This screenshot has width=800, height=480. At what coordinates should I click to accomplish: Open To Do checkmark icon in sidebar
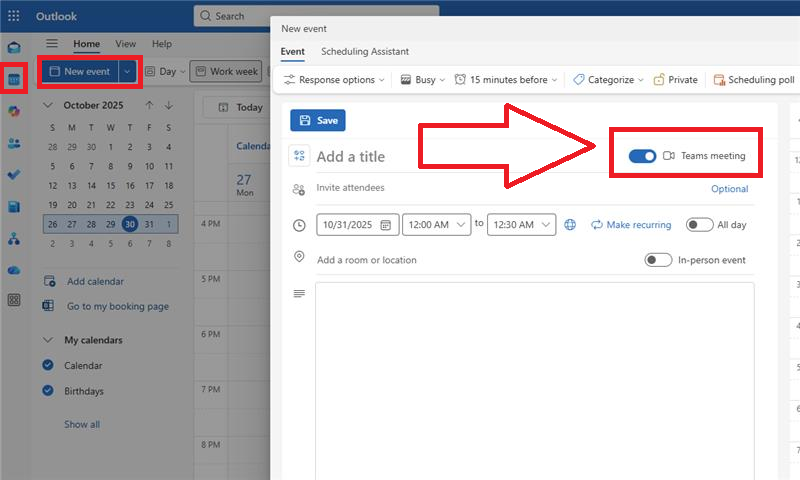tap(14, 175)
